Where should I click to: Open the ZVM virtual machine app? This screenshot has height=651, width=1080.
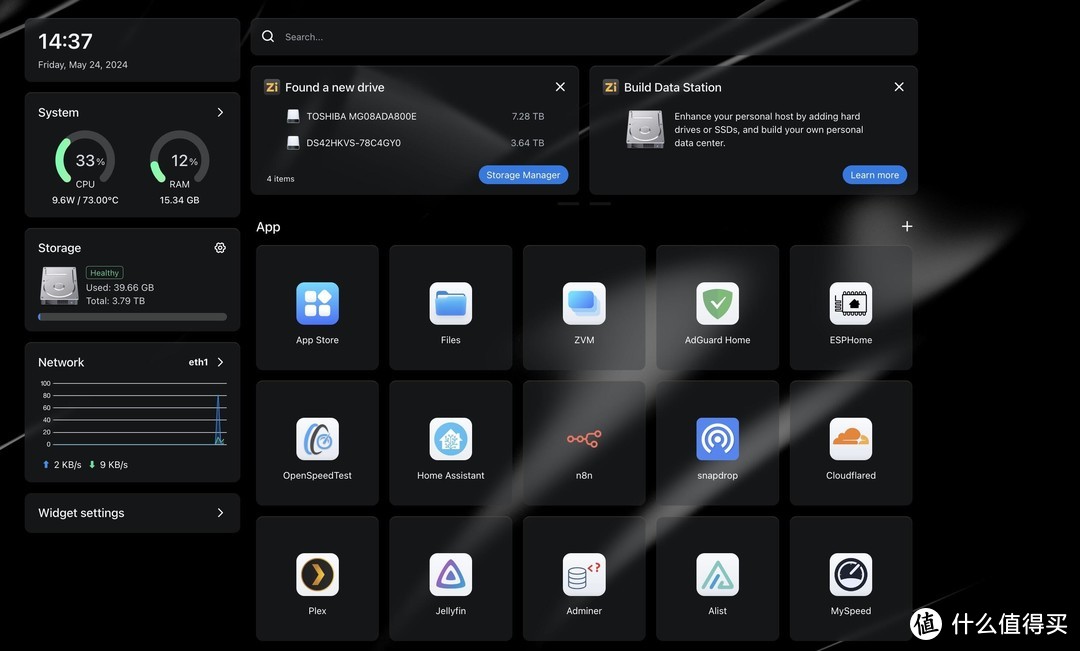(584, 304)
